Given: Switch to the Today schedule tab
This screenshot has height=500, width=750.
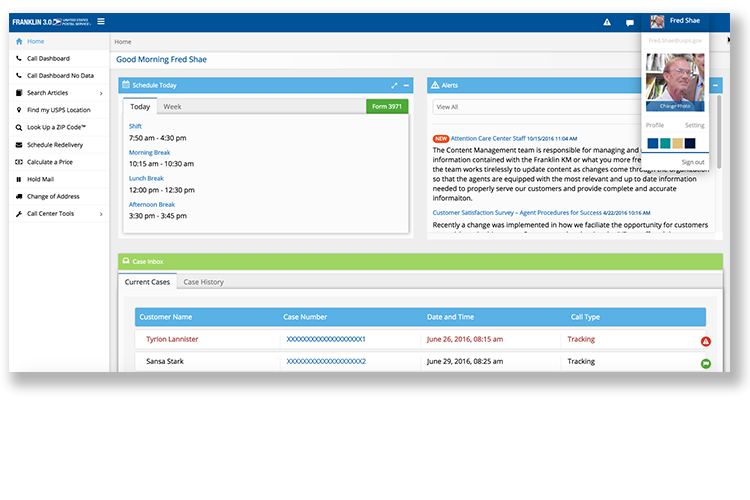Looking at the screenshot, I should point(140,107).
